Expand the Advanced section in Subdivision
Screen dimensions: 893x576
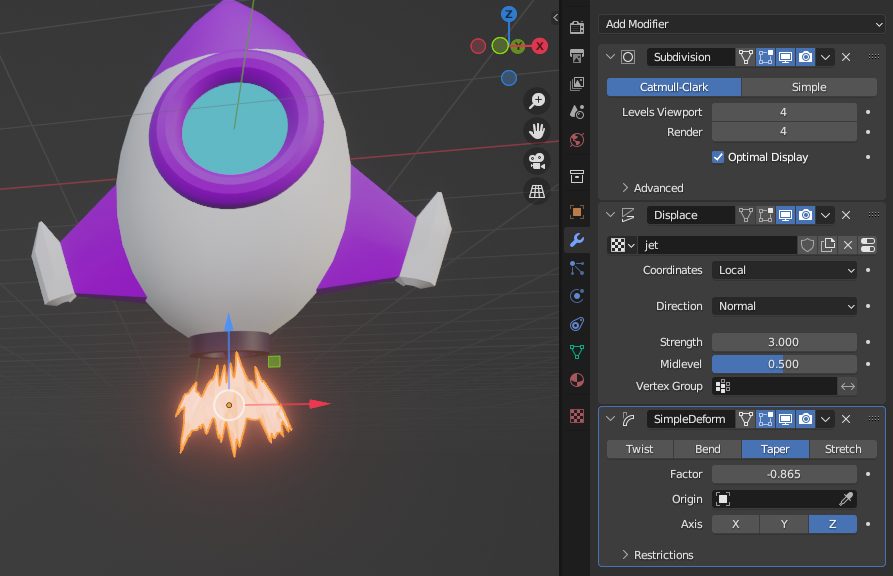(652, 188)
